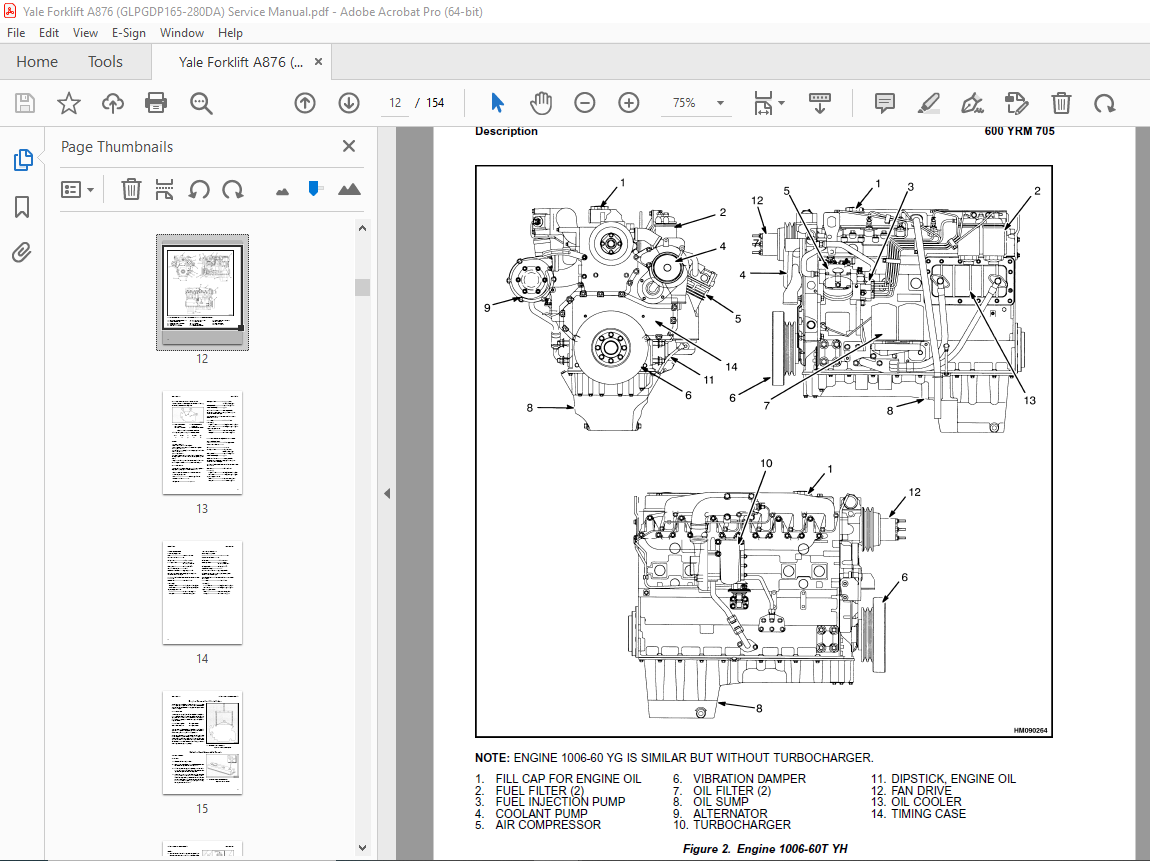Viewport: 1150px width, 861px height.
Task: Toggle the Page Thumbnails sidebar icon
Action: click(23, 160)
